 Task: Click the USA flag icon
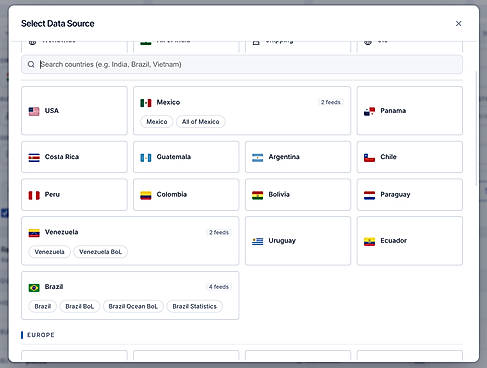coord(34,111)
